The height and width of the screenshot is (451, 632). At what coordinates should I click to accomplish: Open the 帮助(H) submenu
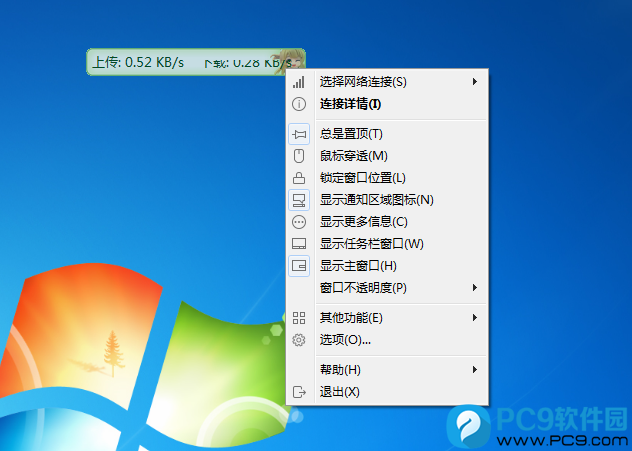[x=387, y=370]
